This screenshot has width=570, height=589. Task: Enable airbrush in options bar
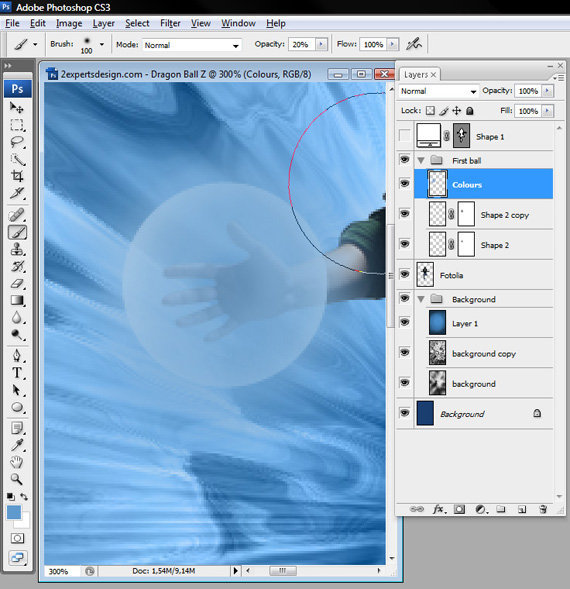pyautogui.click(x=414, y=44)
